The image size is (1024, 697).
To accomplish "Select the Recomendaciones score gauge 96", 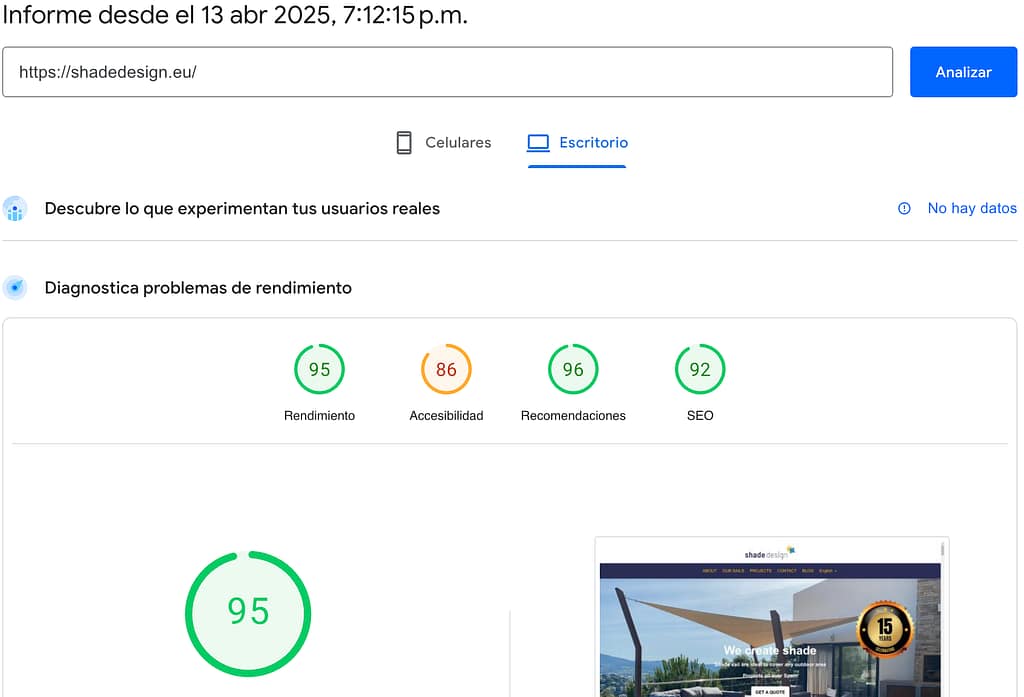I will tap(573, 370).
